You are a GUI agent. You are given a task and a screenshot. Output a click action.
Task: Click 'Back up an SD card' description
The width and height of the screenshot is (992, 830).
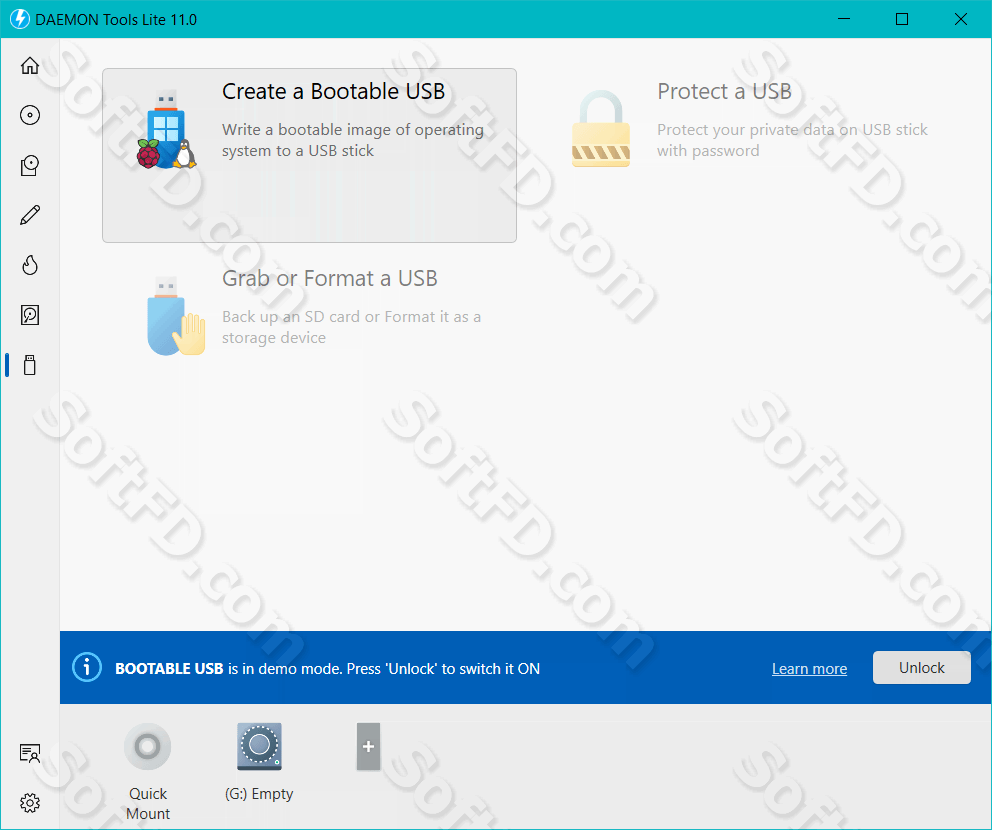point(351,327)
